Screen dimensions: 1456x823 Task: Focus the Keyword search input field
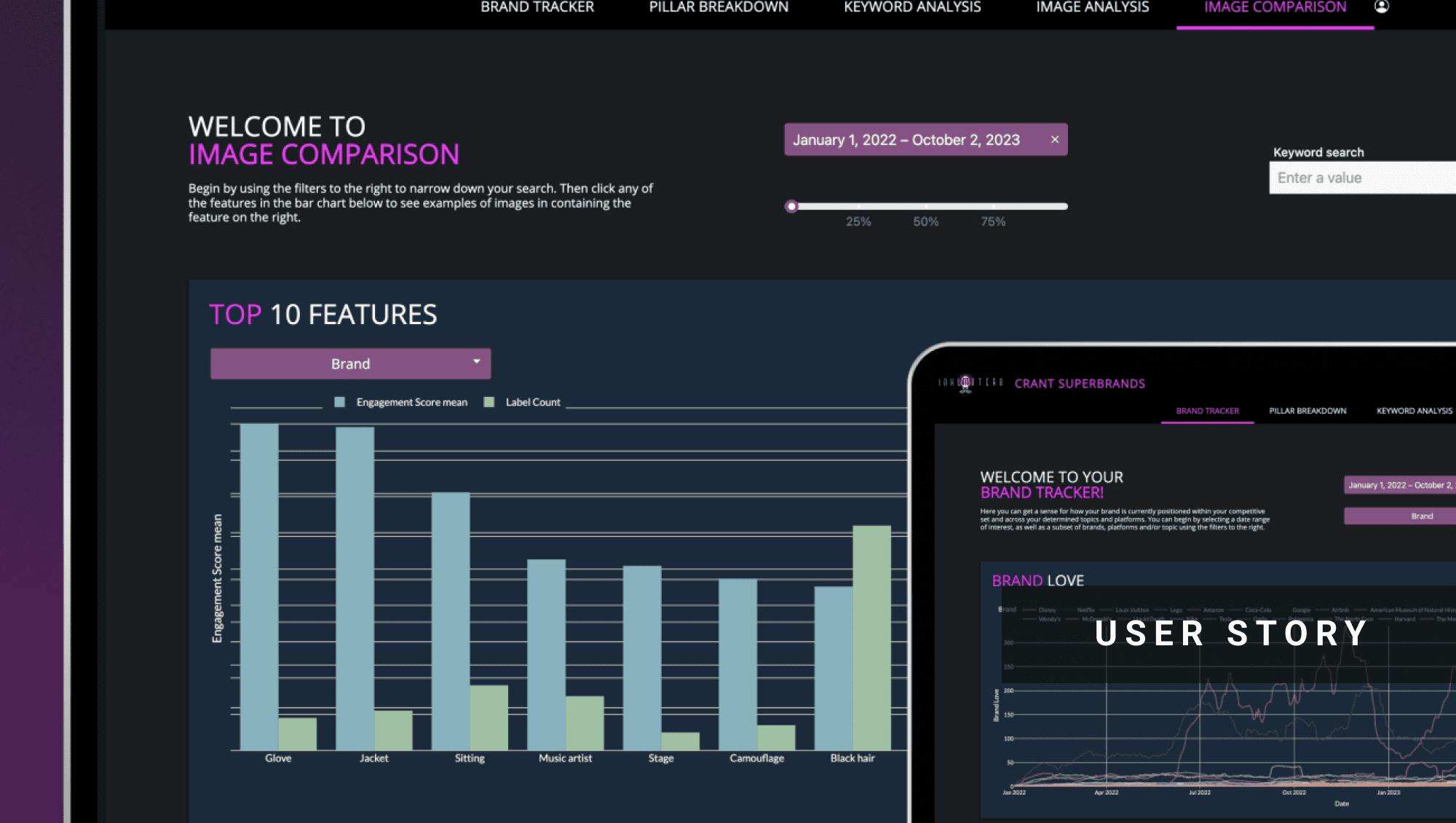pos(1361,178)
